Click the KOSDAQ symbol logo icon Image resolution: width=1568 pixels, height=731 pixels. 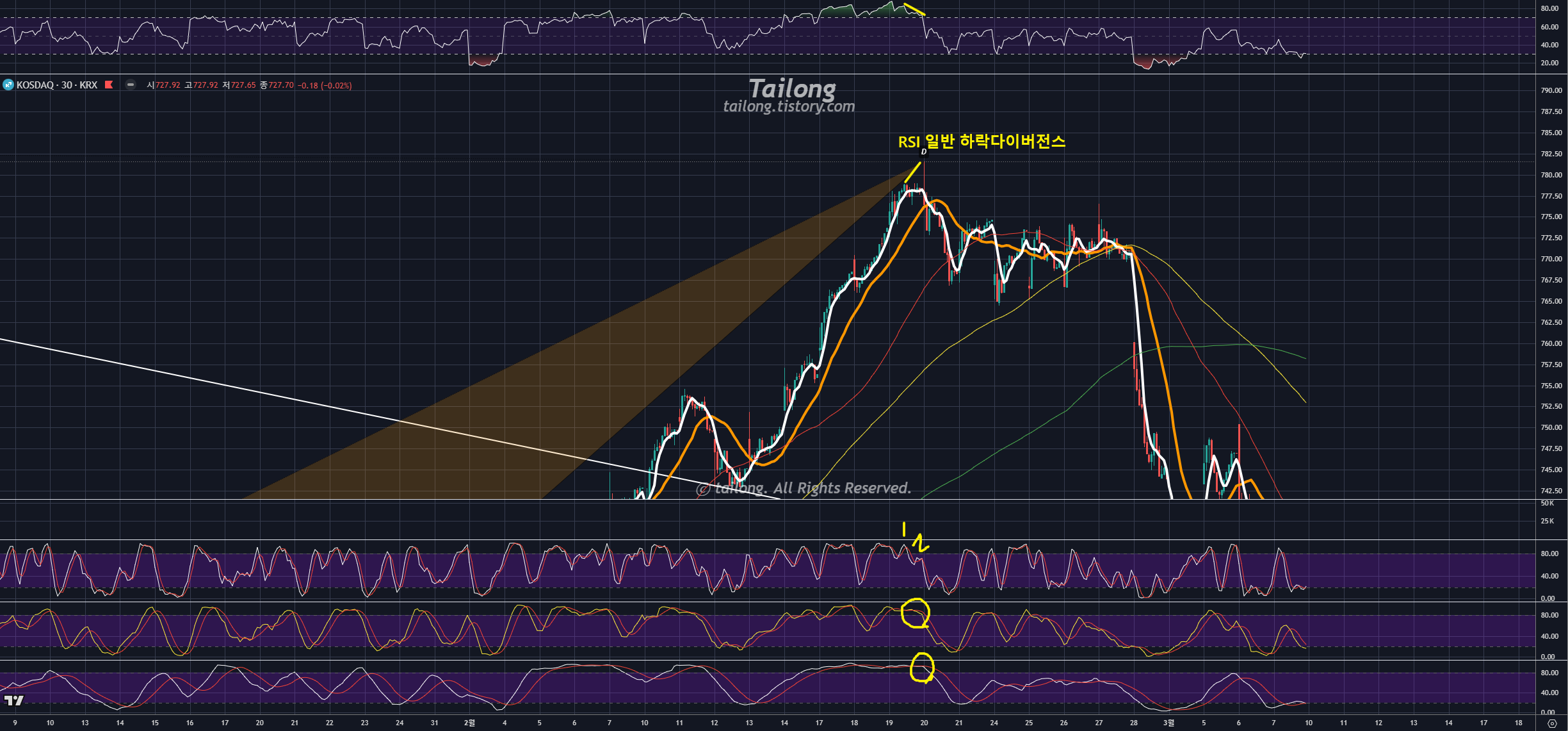8,85
